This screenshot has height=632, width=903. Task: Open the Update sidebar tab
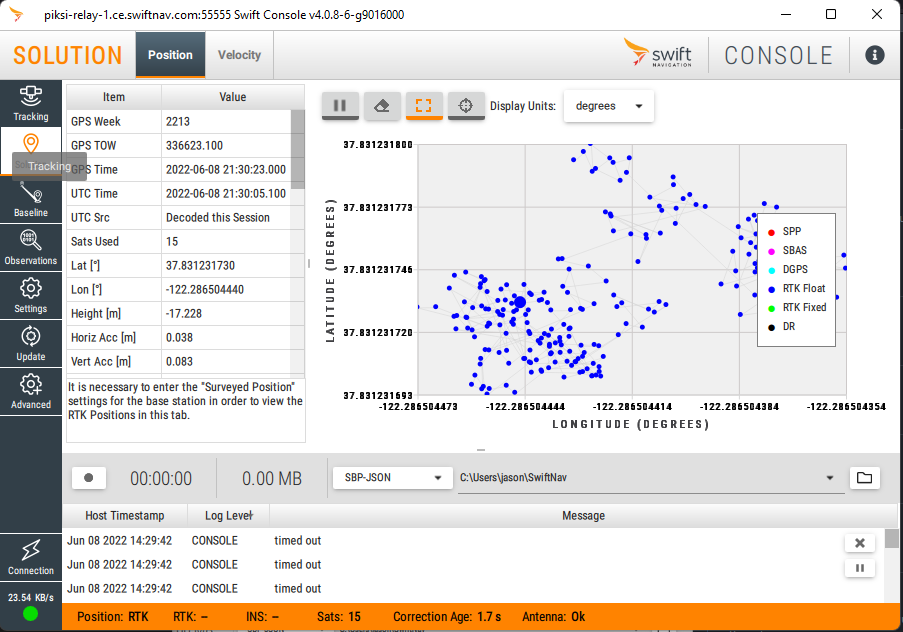(31, 343)
